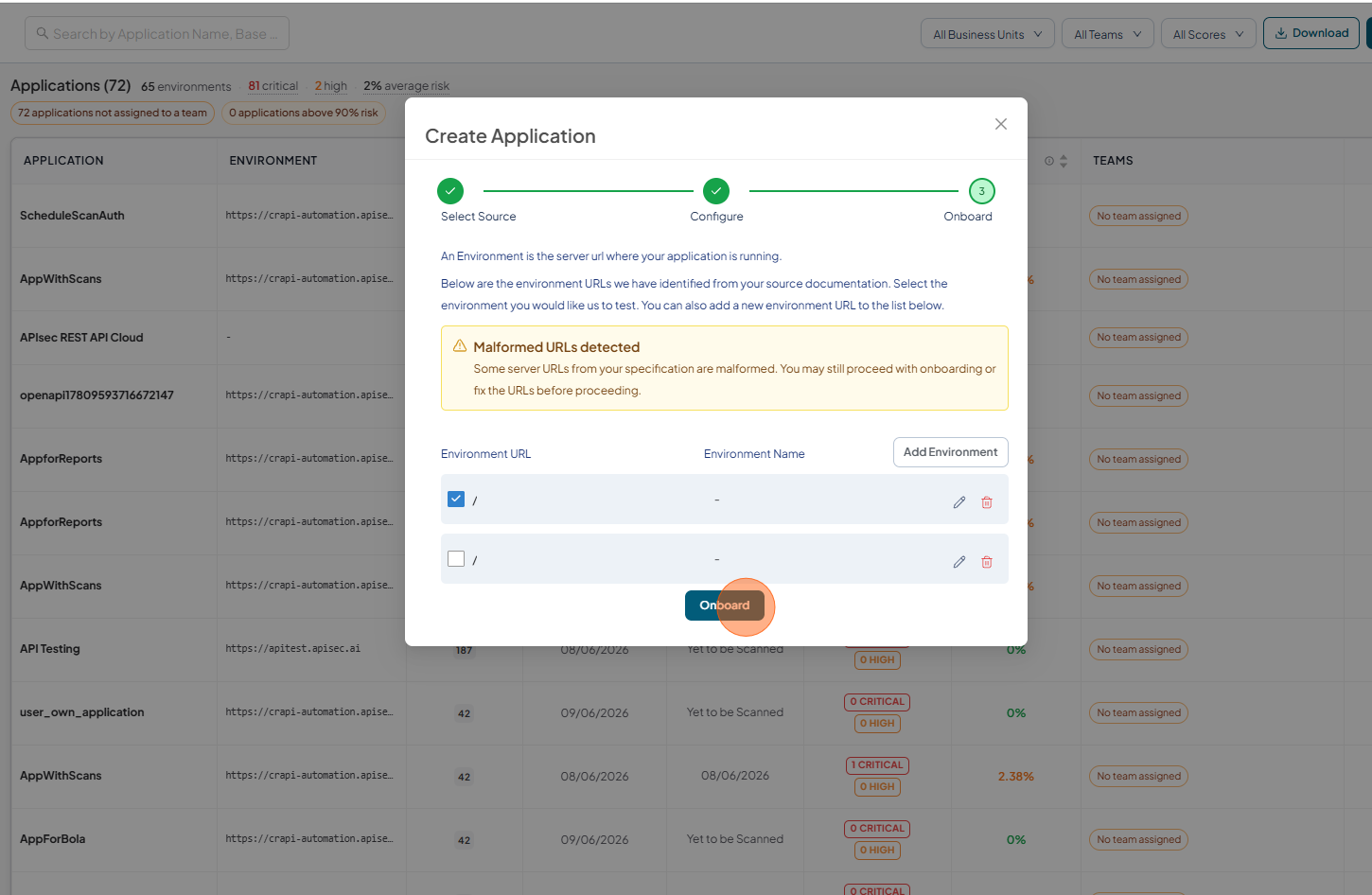Select 72 applications not assigned to team
Image resolution: width=1372 pixels, height=895 pixels.
pos(113,113)
